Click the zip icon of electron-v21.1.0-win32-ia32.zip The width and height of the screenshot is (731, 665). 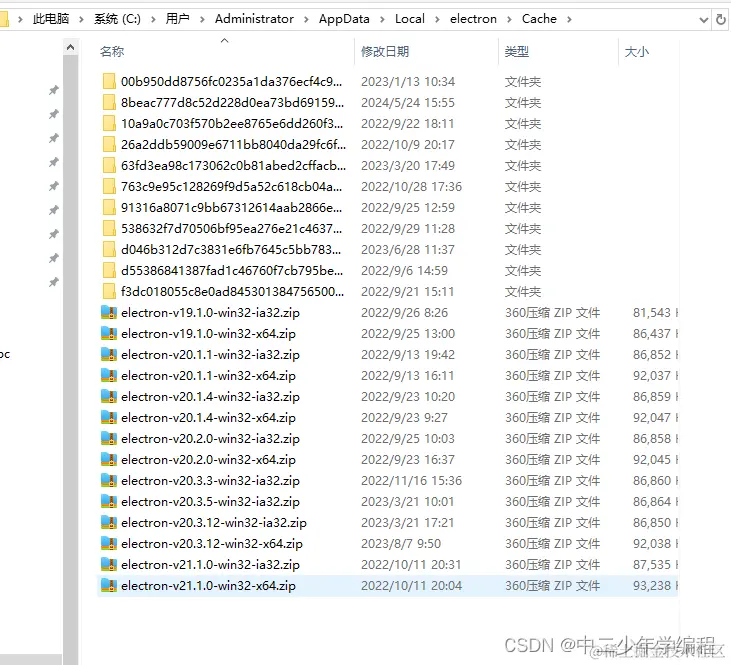click(109, 564)
